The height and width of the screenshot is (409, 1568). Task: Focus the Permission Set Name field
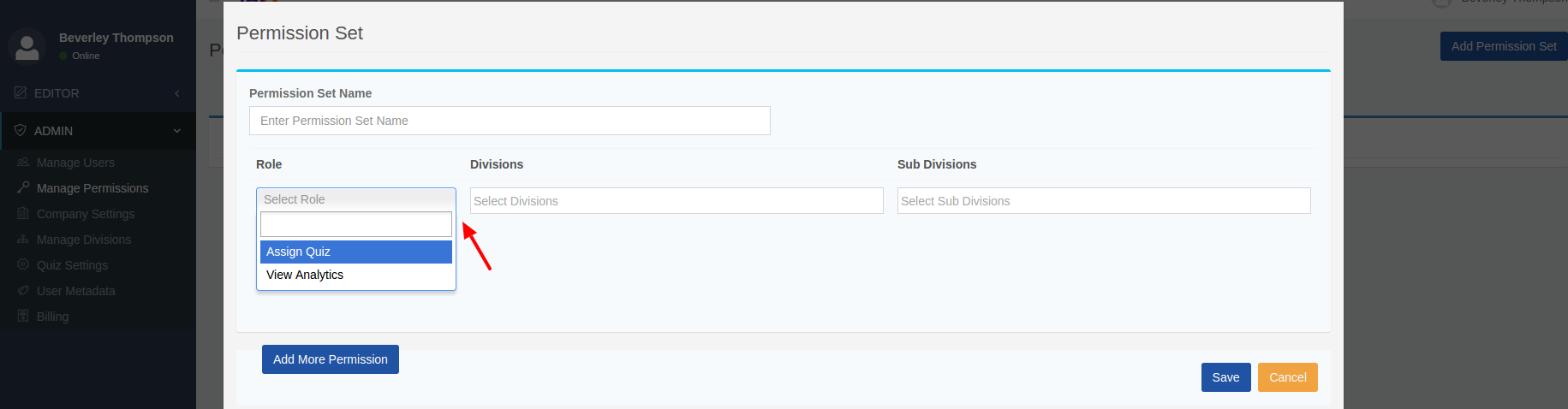pyautogui.click(x=510, y=121)
